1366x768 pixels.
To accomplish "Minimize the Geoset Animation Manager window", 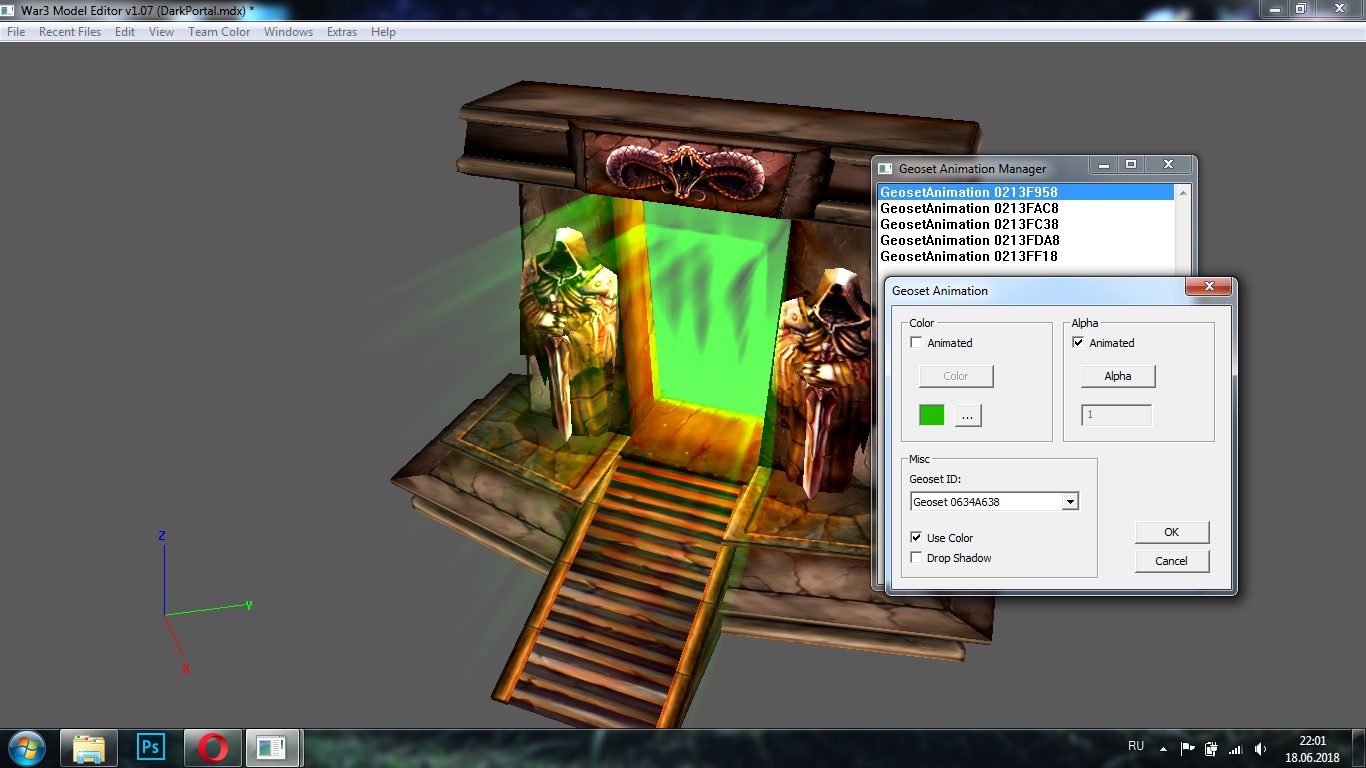I will pos(1105,165).
